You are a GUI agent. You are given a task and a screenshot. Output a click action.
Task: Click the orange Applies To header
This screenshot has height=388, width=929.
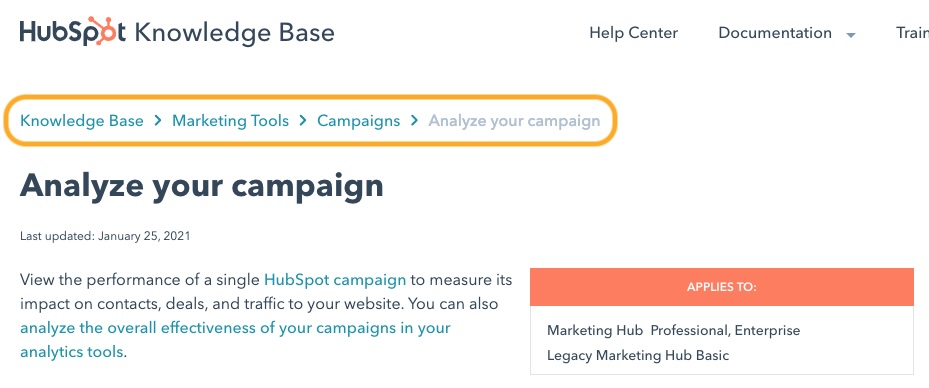tap(722, 287)
